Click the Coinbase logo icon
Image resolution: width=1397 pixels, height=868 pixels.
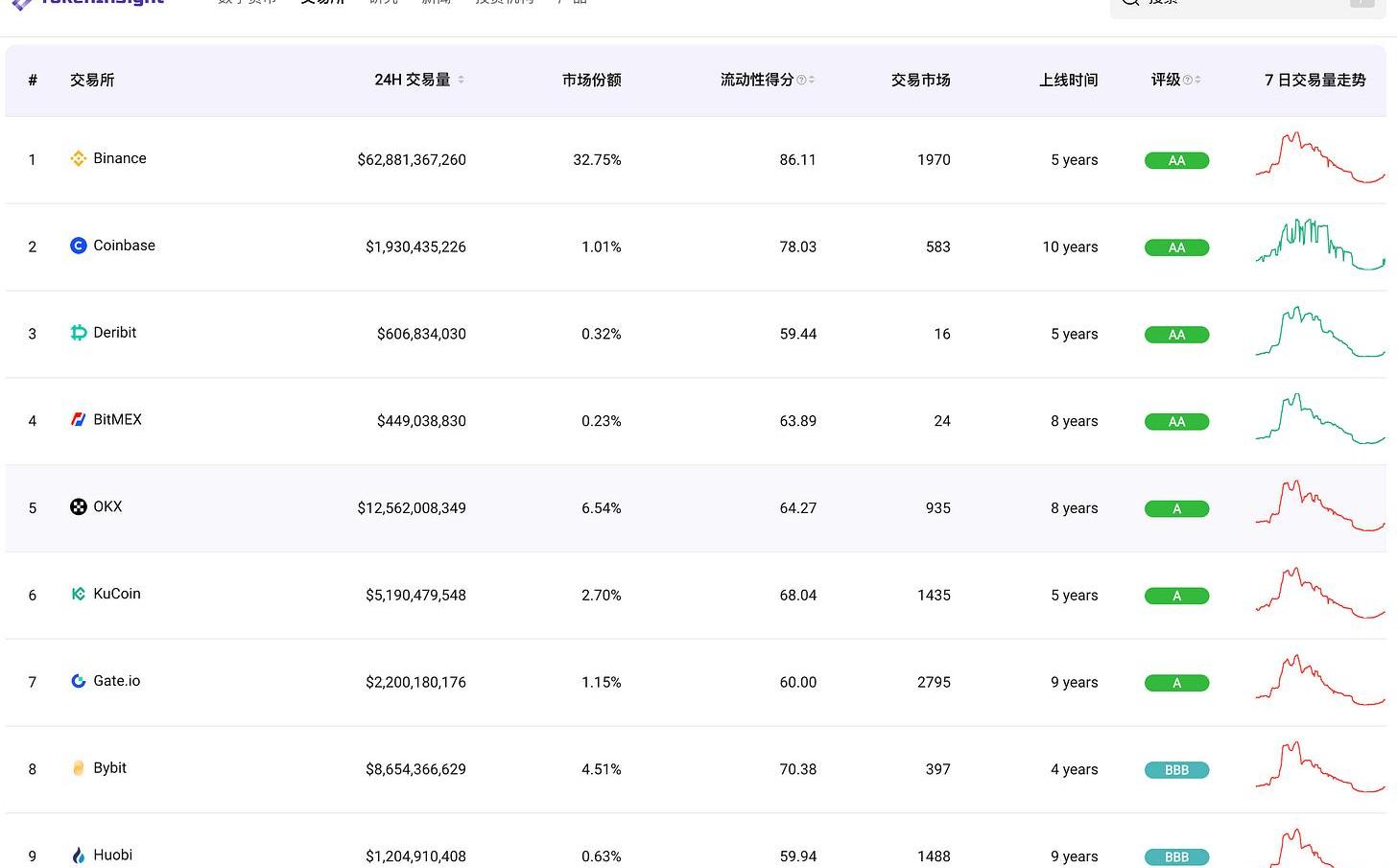coord(79,246)
